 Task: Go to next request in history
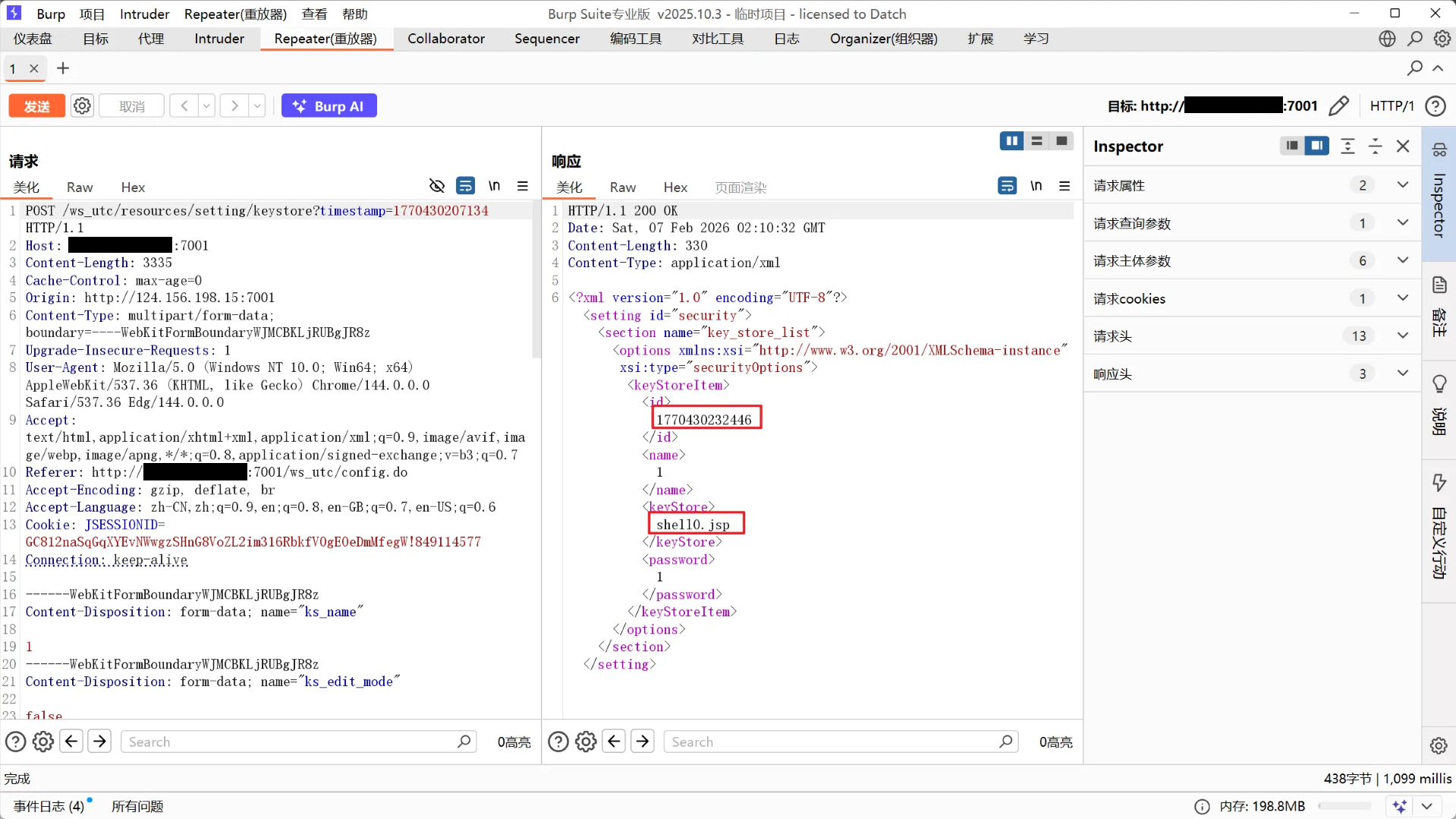pyautogui.click(x=234, y=106)
